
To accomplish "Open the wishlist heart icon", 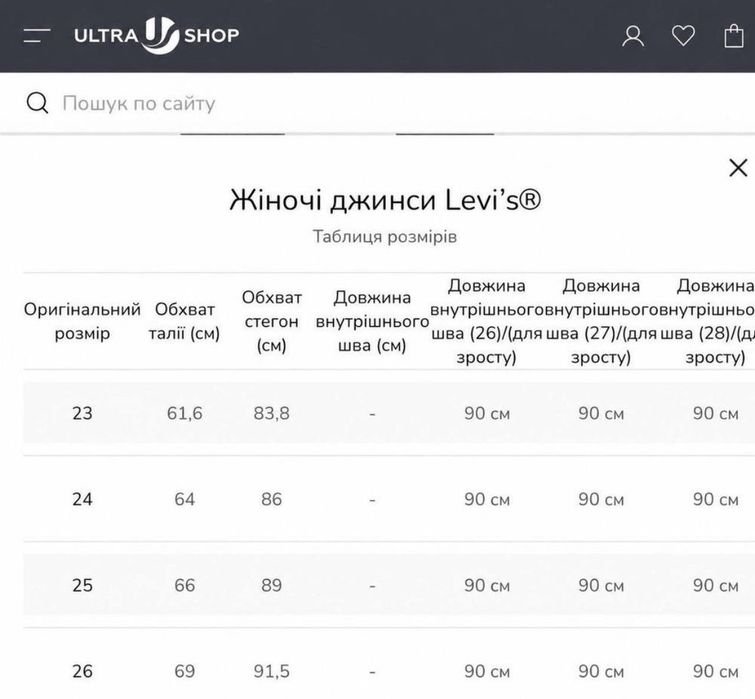I will pos(683,36).
